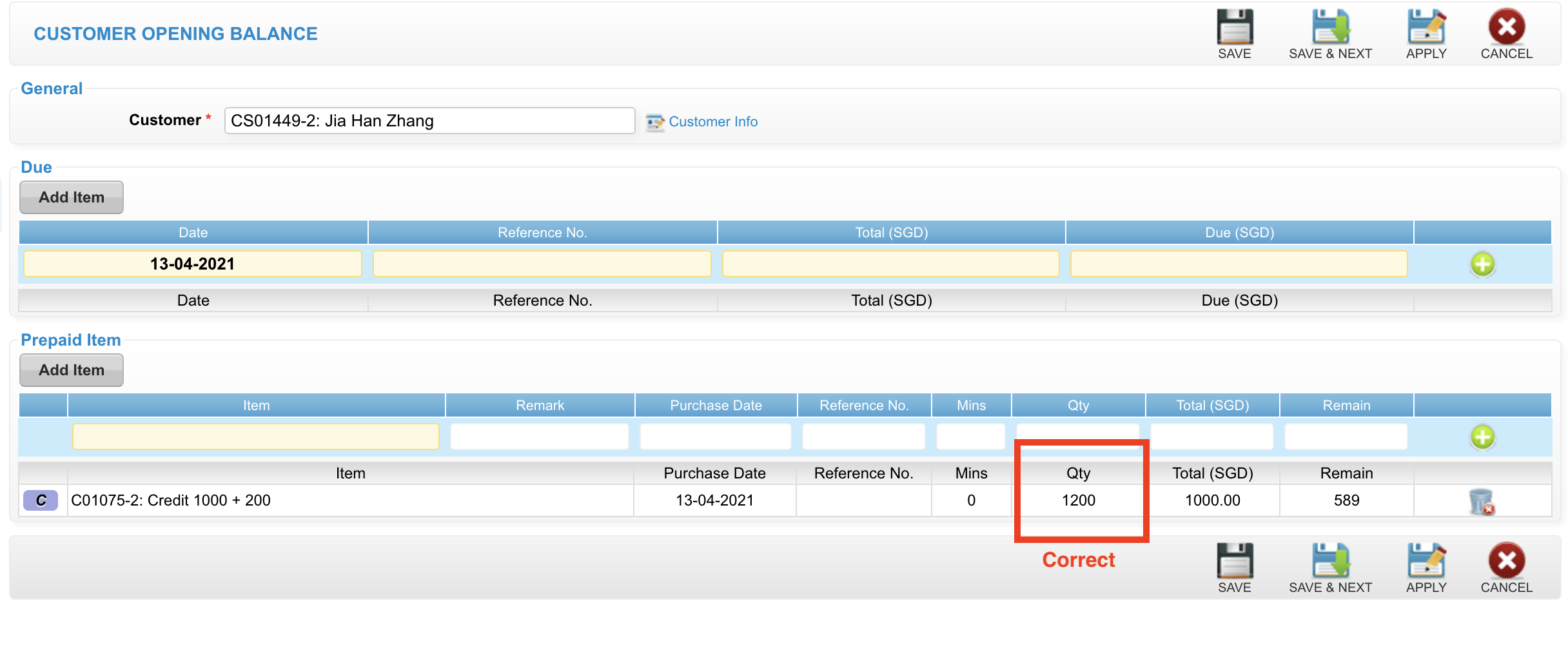Image resolution: width=1568 pixels, height=659 pixels.
Task: Select the item C01075-2: Credit 1000 + 200
Action: [171, 500]
